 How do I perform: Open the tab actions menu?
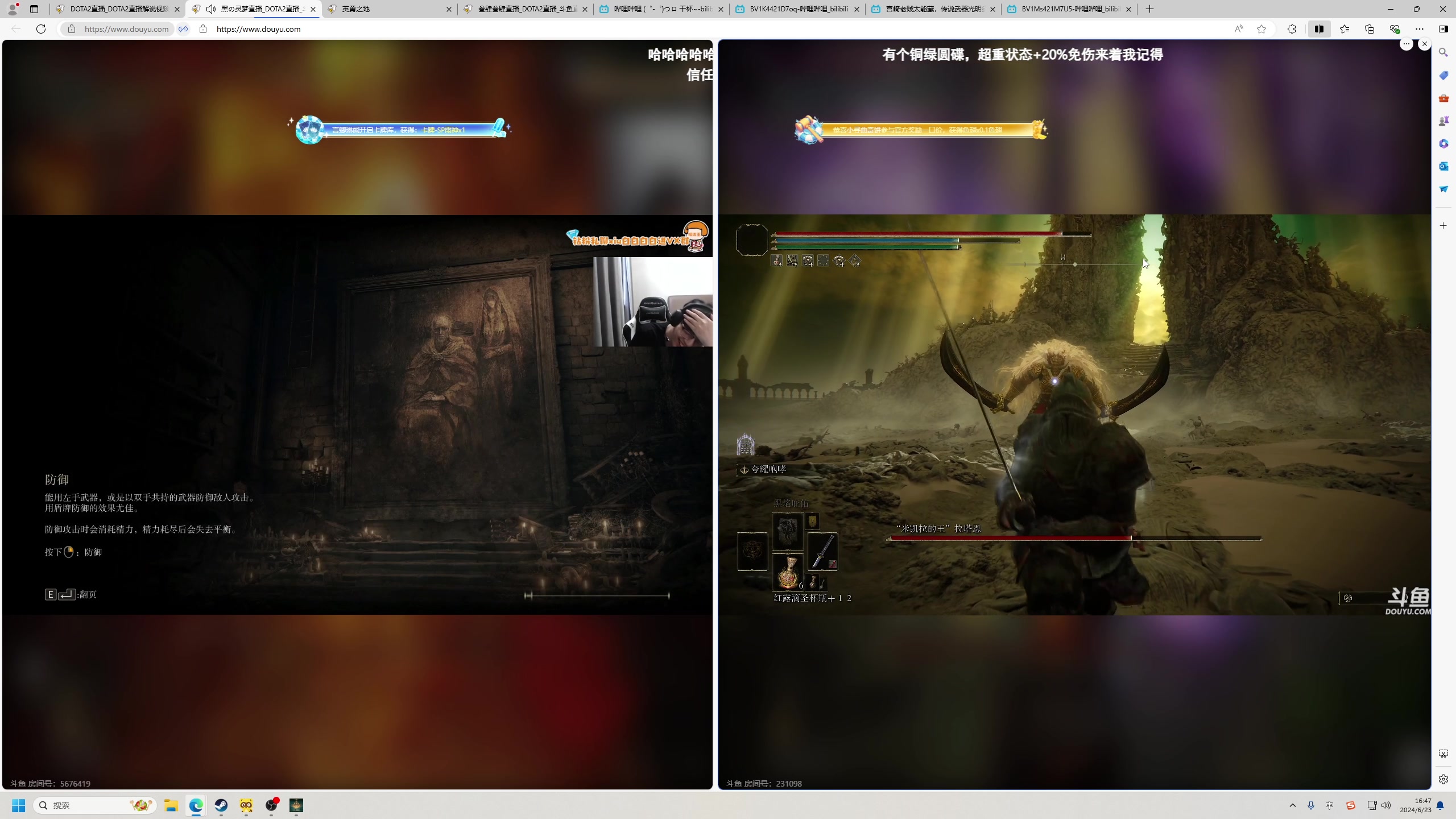[34, 9]
